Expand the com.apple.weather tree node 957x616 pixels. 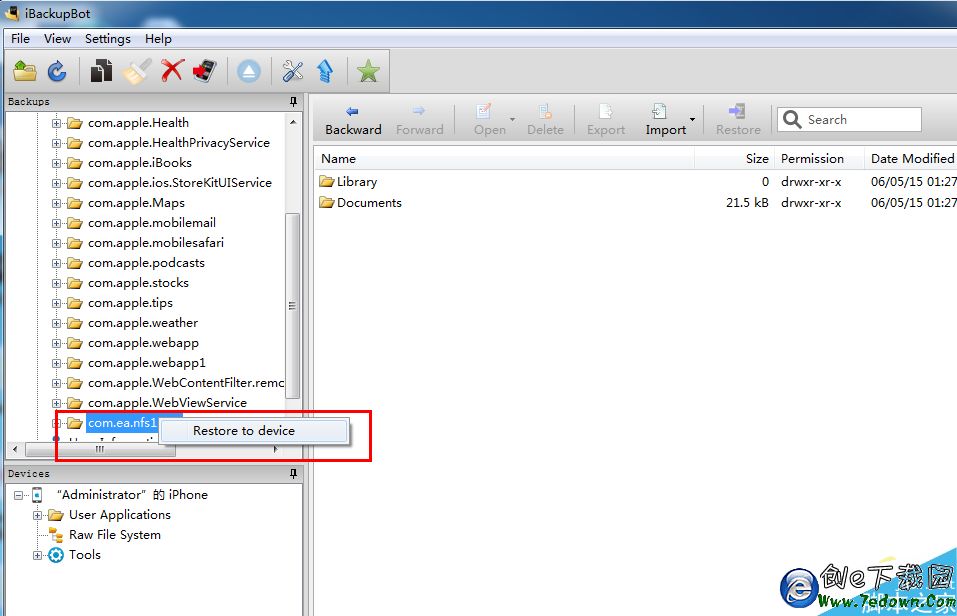(56, 324)
